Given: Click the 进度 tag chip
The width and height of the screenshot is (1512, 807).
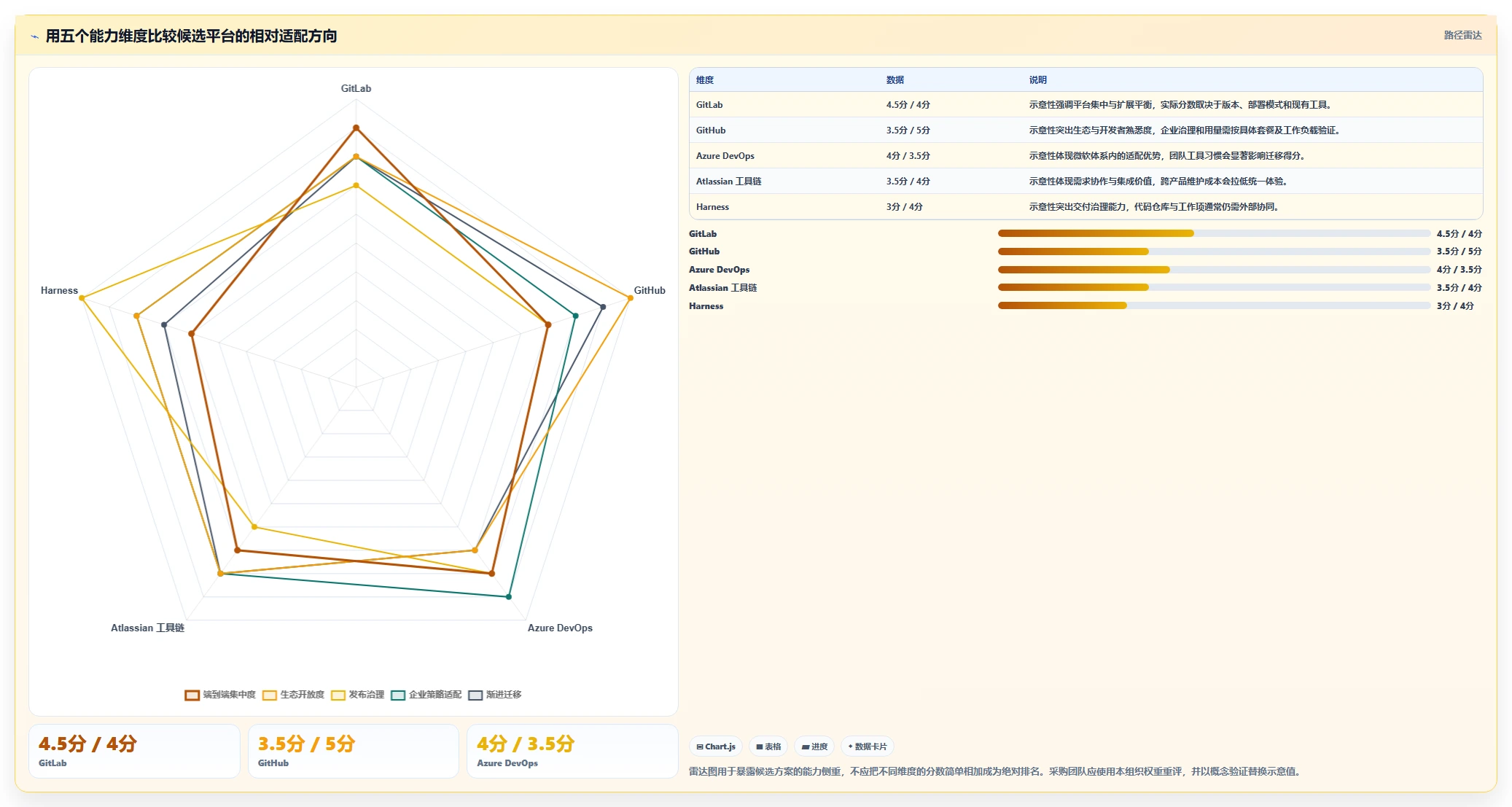Looking at the screenshot, I should pyautogui.click(x=814, y=746).
